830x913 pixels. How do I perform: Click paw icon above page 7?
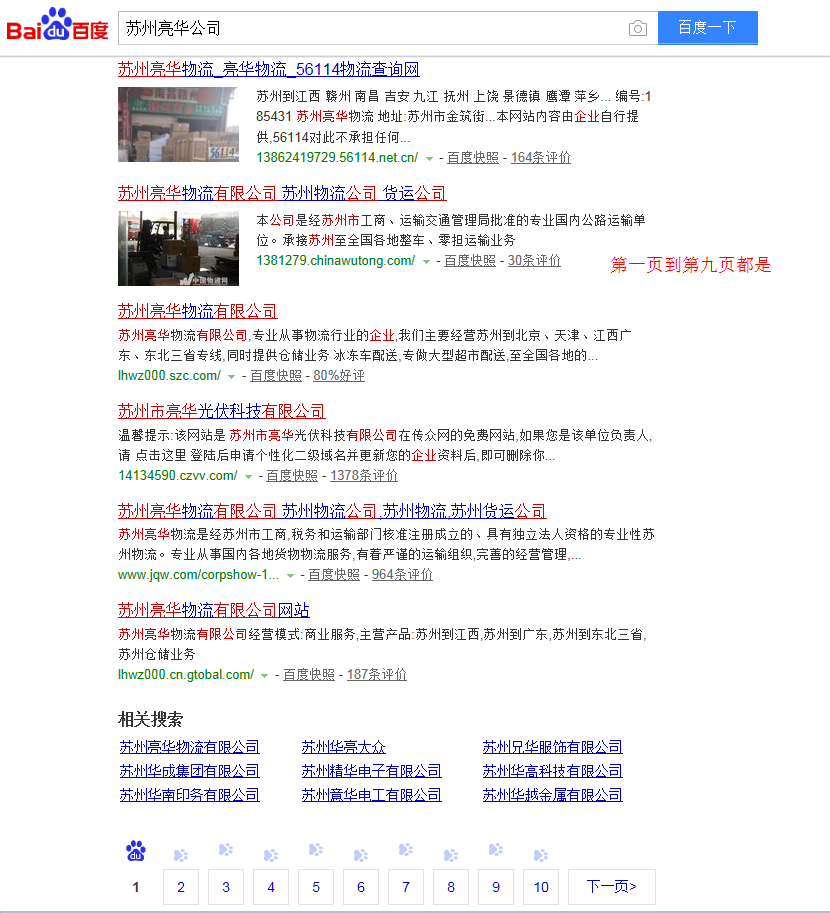coord(406,850)
